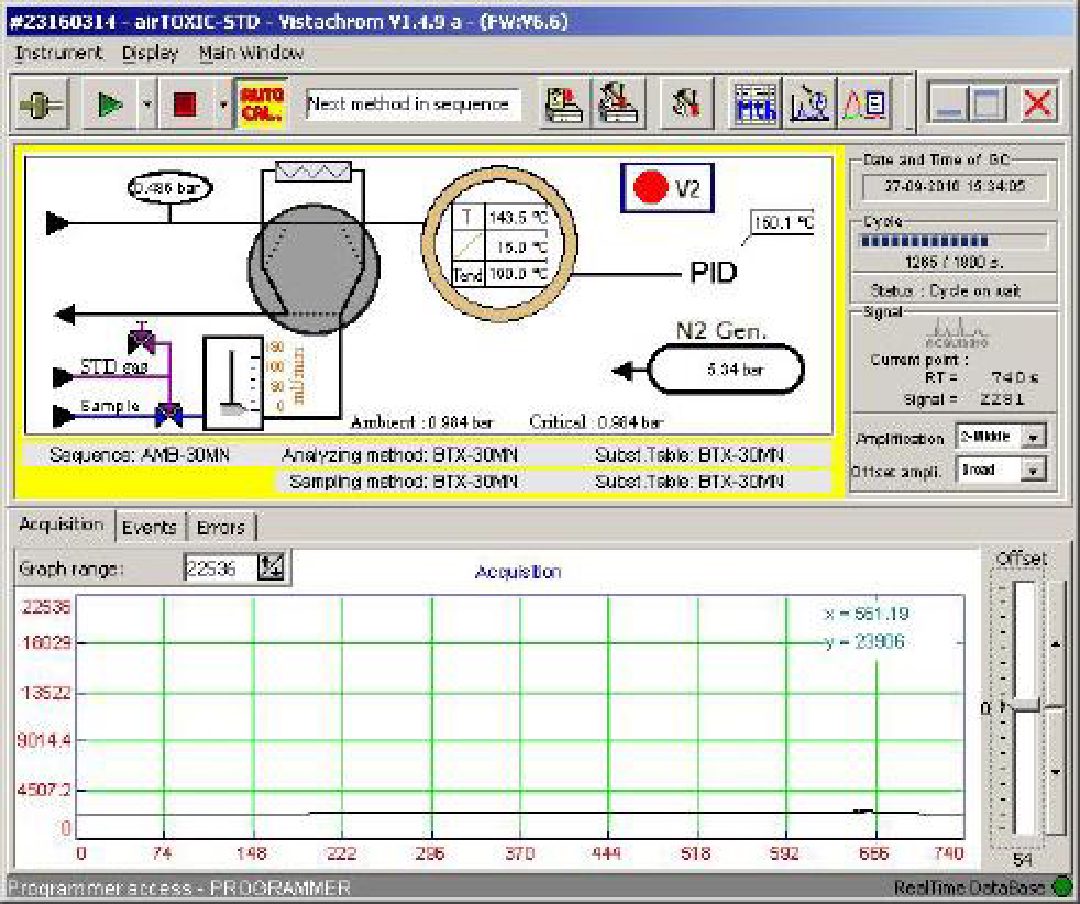Image resolution: width=1080 pixels, height=904 pixels.
Task: Click the chromatogram viewer toolbar icon
Action: [809, 104]
